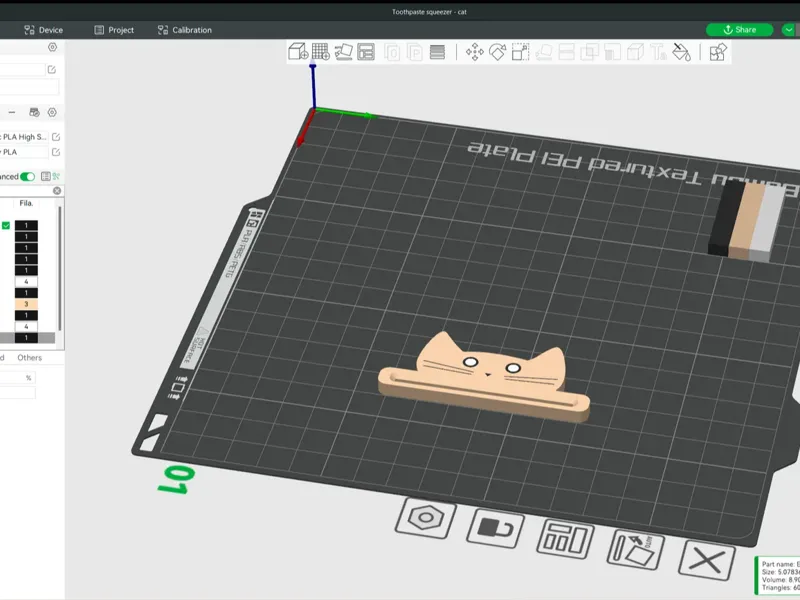This screenshot has width=800, height=600.
Task: Select the Lay on face tool
Action: point(544,52)
